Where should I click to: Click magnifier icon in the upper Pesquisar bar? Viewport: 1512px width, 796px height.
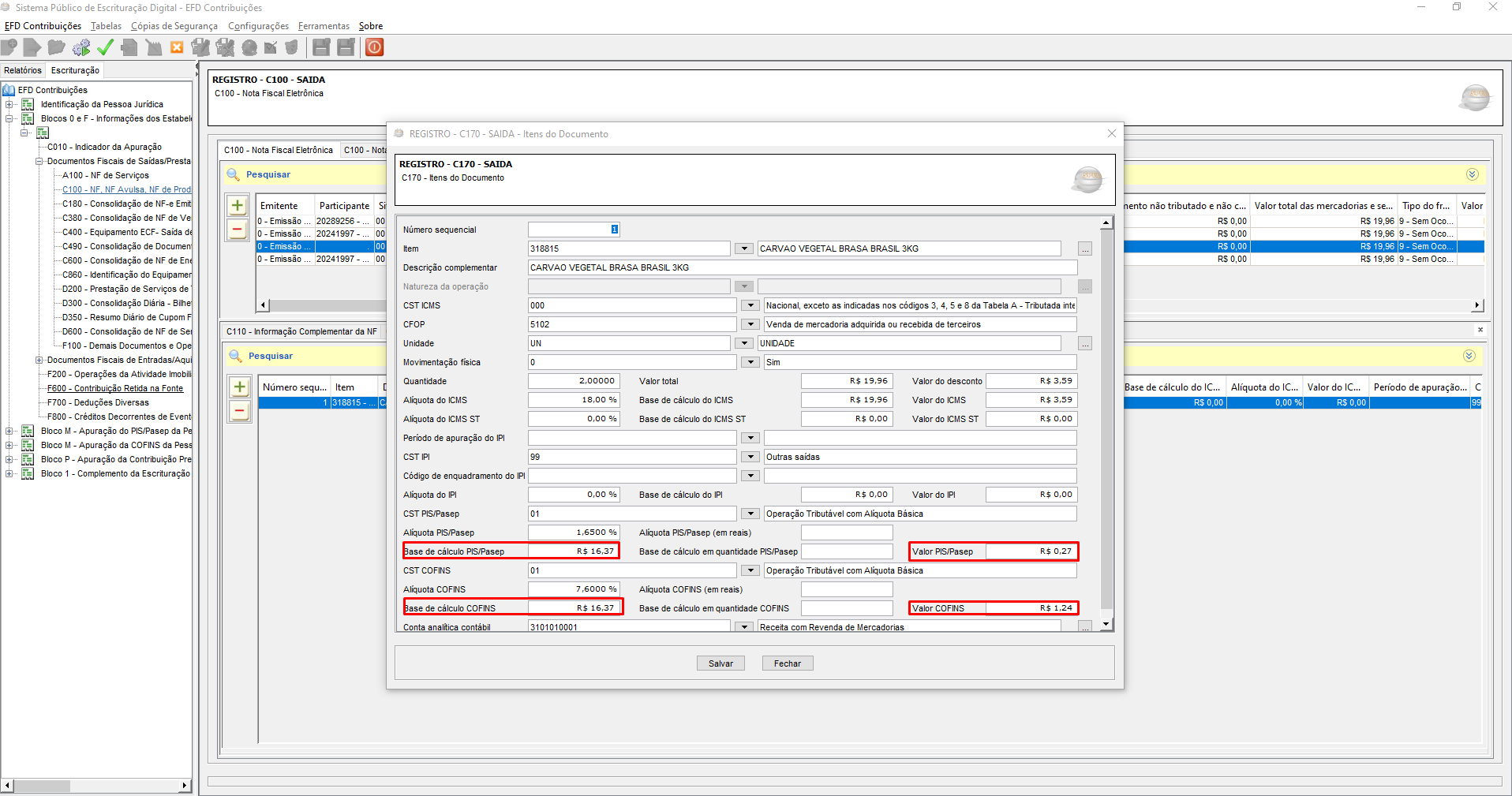(234, 174)
